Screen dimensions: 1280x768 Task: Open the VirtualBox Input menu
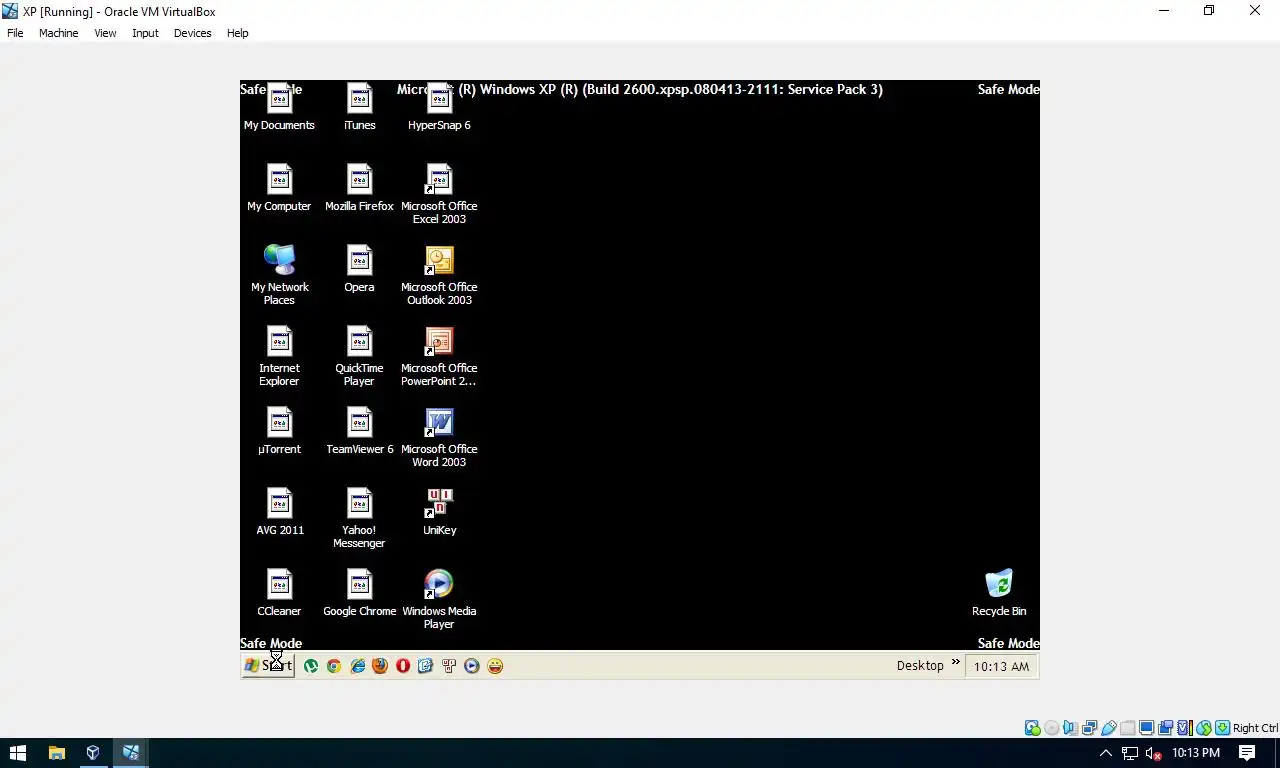[145, 33]
